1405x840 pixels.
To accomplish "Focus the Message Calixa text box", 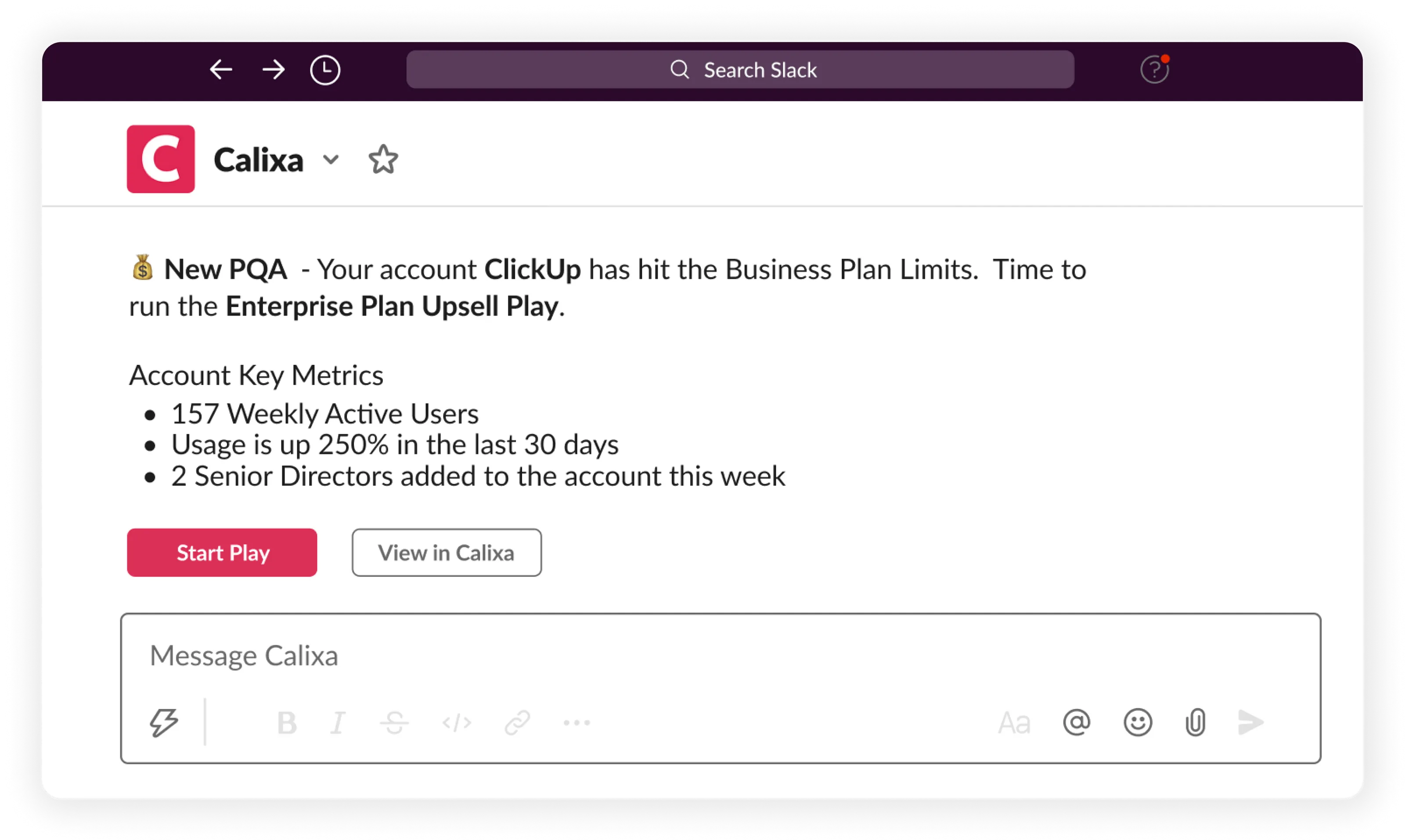I will coord(721,656).
